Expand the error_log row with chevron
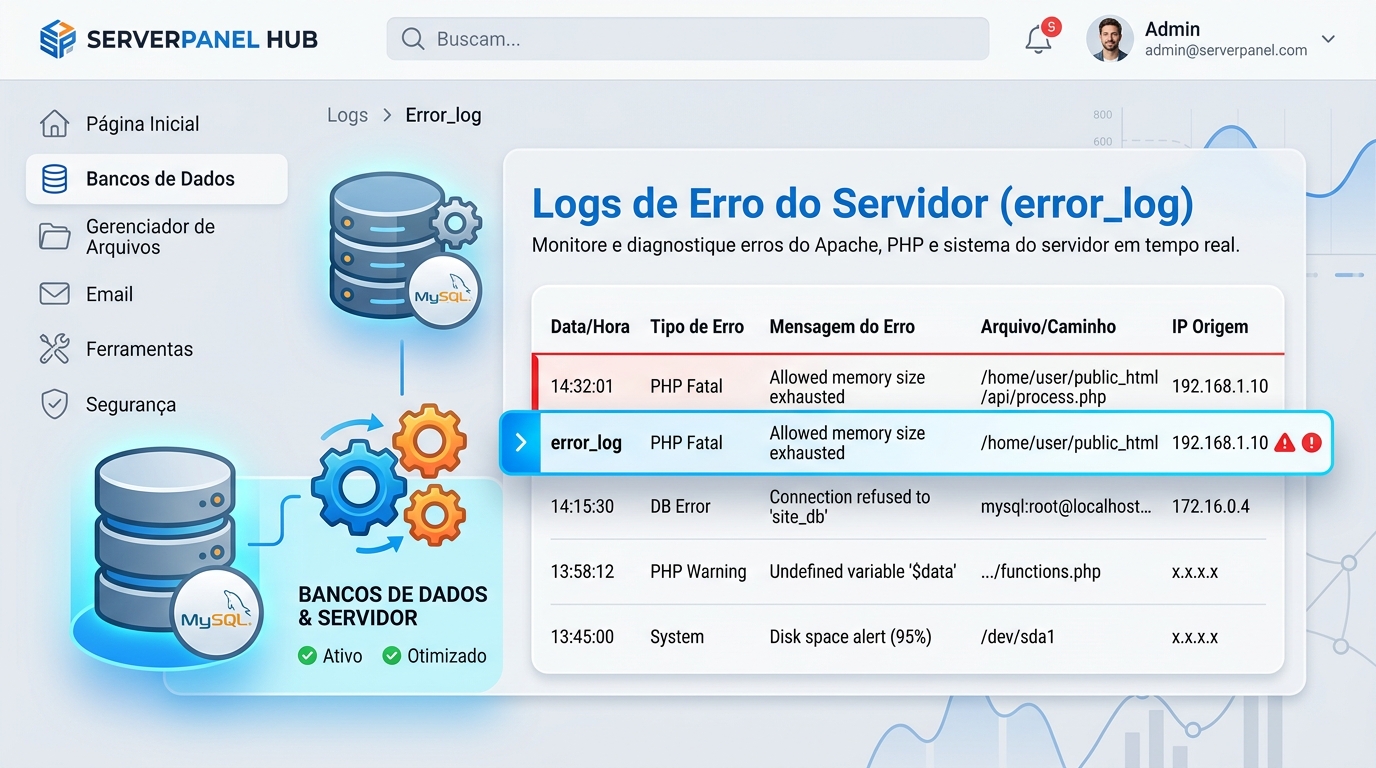1376x768 pixels. coord(520,442)
